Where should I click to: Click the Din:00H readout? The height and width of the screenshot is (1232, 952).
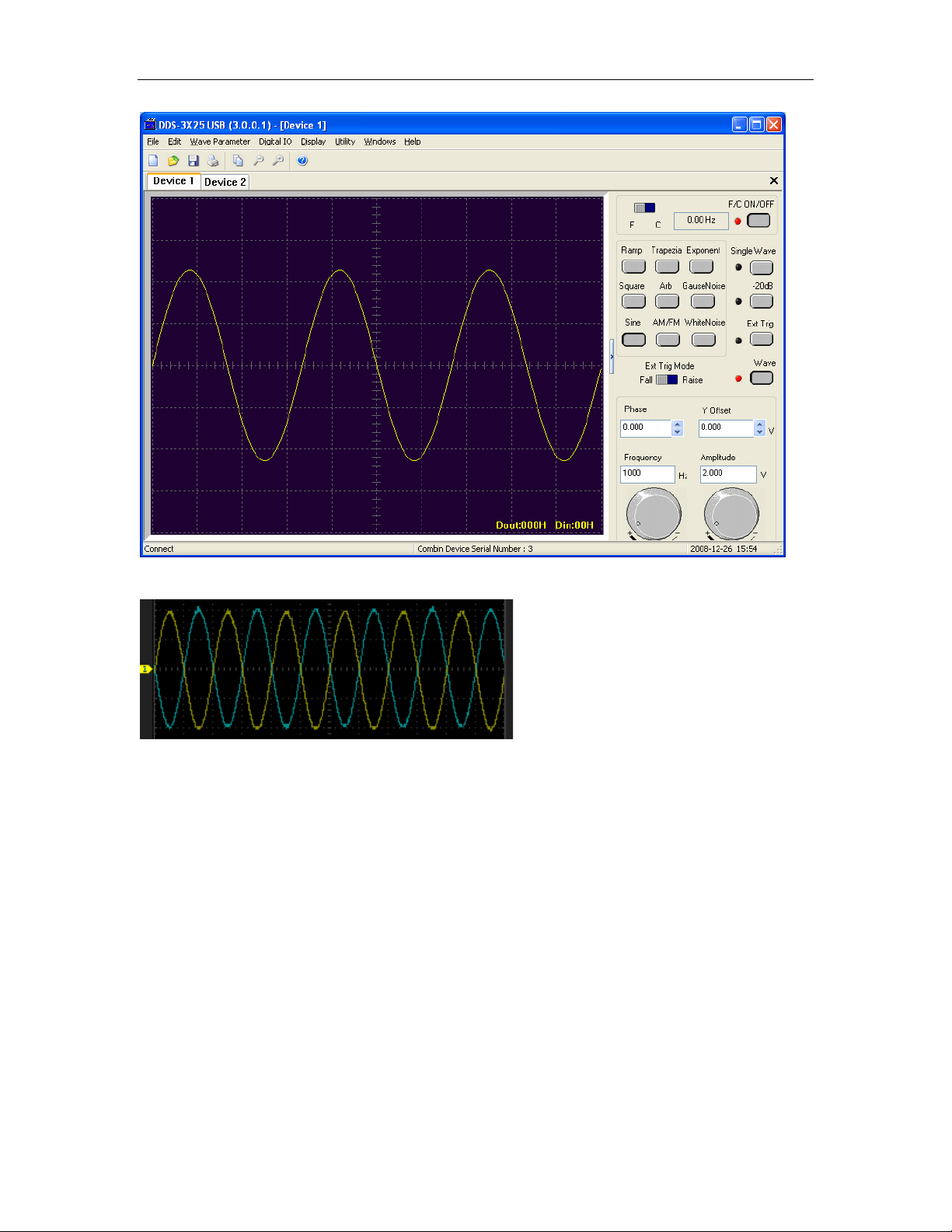click(574, 525)
